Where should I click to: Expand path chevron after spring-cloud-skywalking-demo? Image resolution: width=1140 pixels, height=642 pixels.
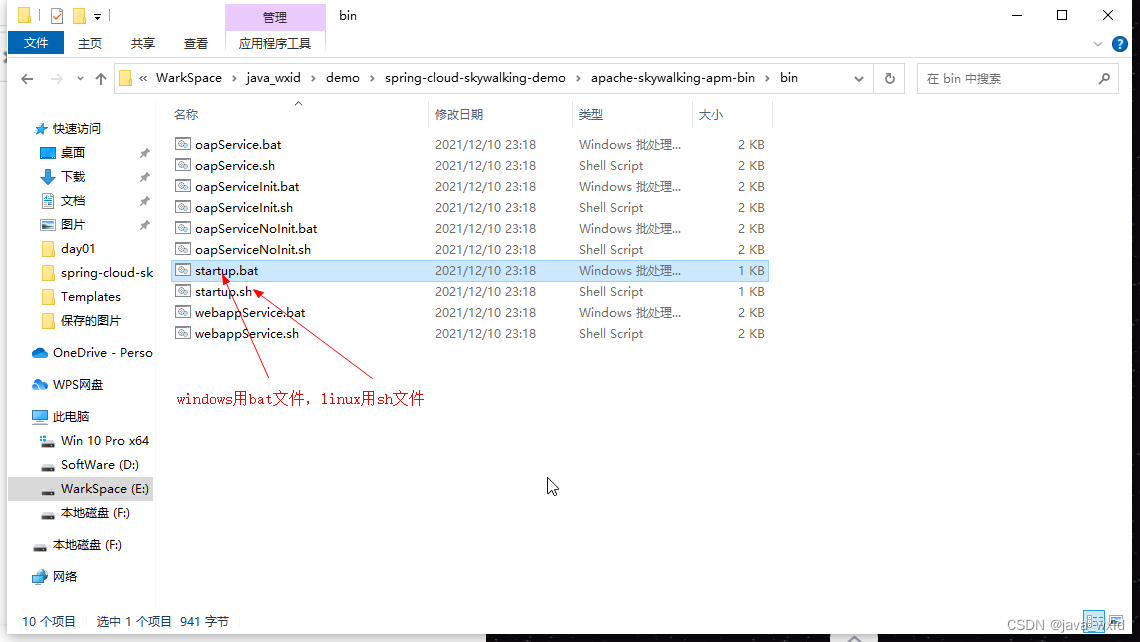point(578,79)
